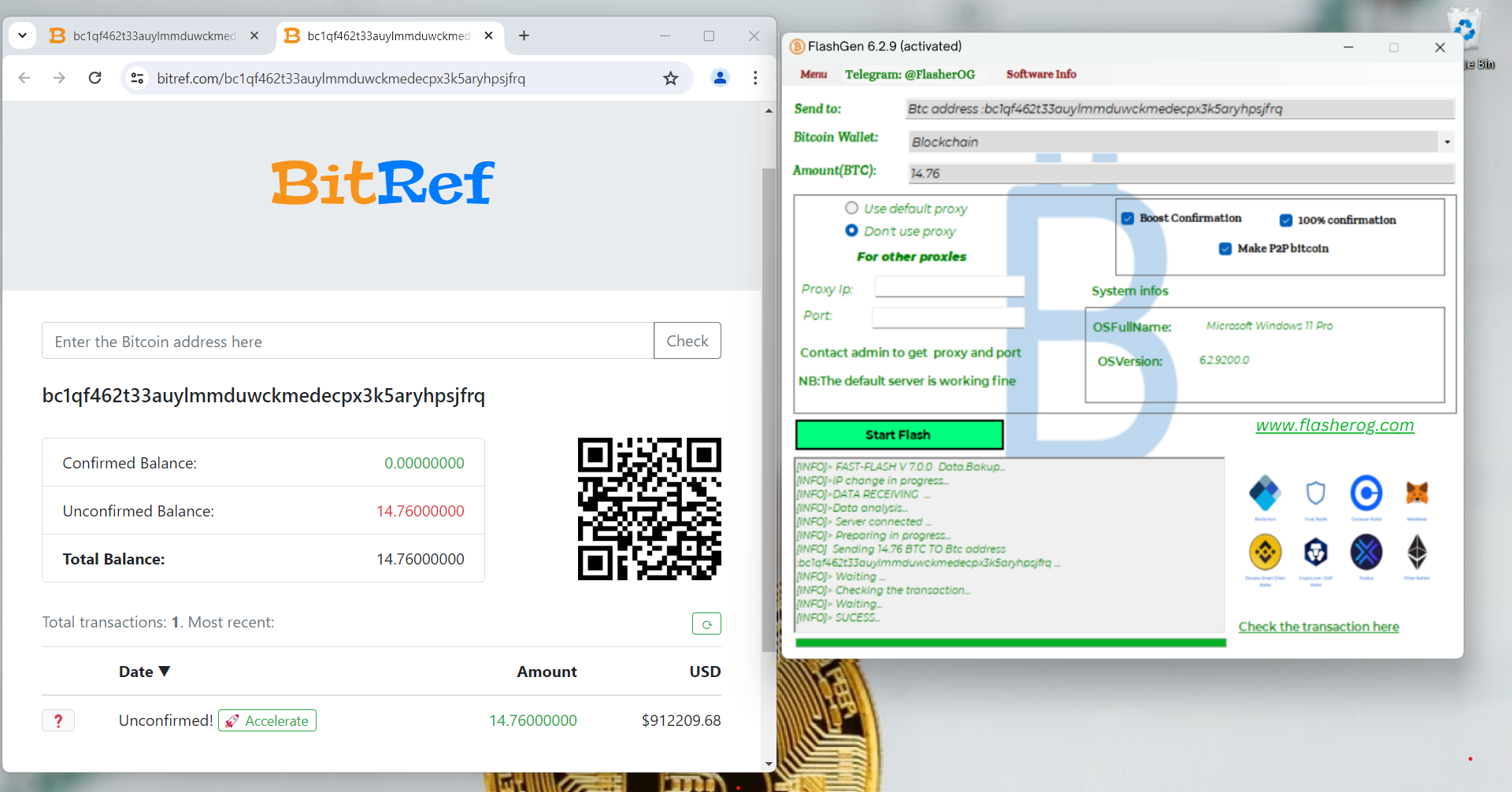Click the Blockchain wallet icon in FlashGen
The width and height of the screenshot is (1512, 792).
tap(1265, 494)
